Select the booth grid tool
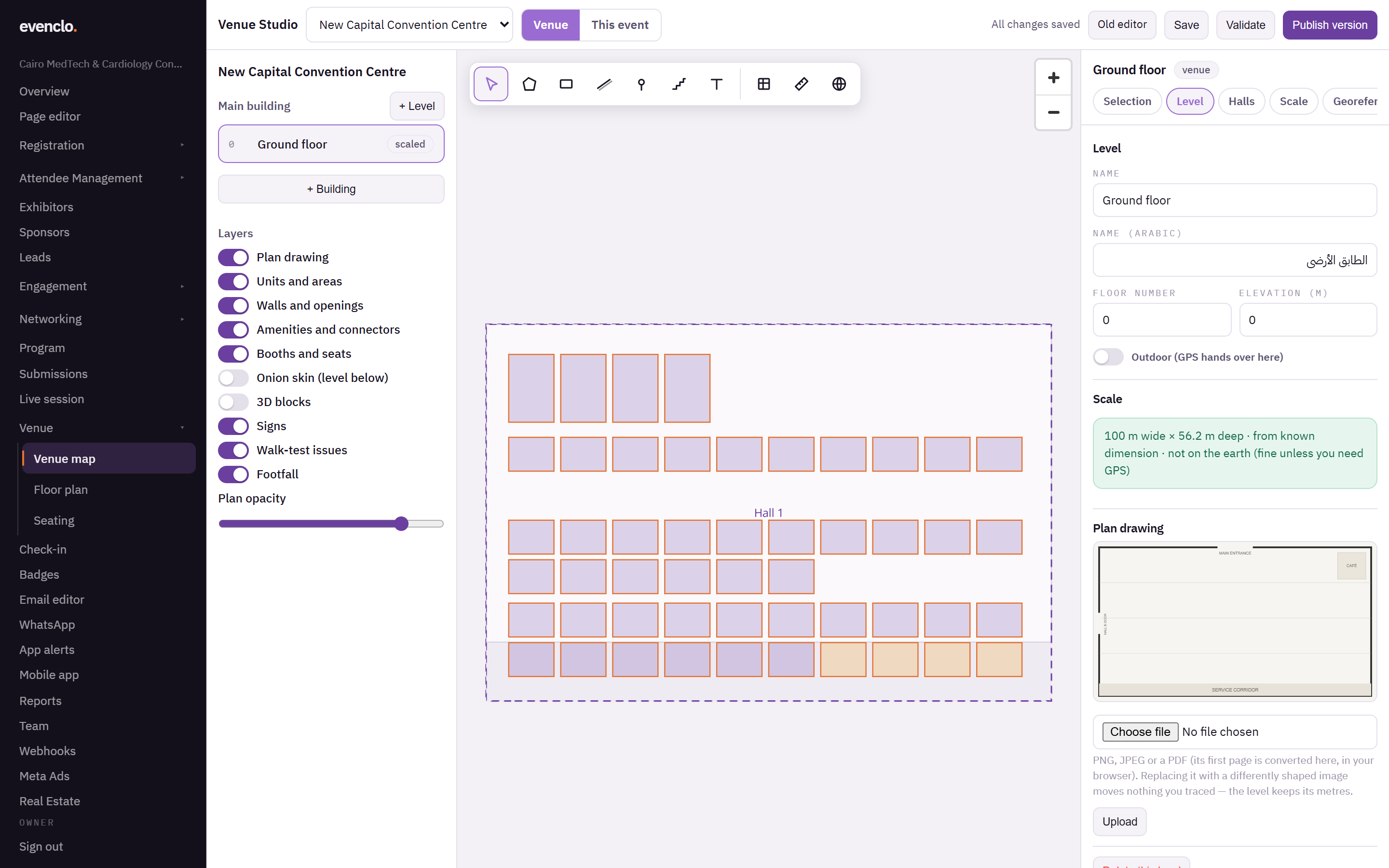This screenshot has height=868, width=1389. [x=764, y=84]
